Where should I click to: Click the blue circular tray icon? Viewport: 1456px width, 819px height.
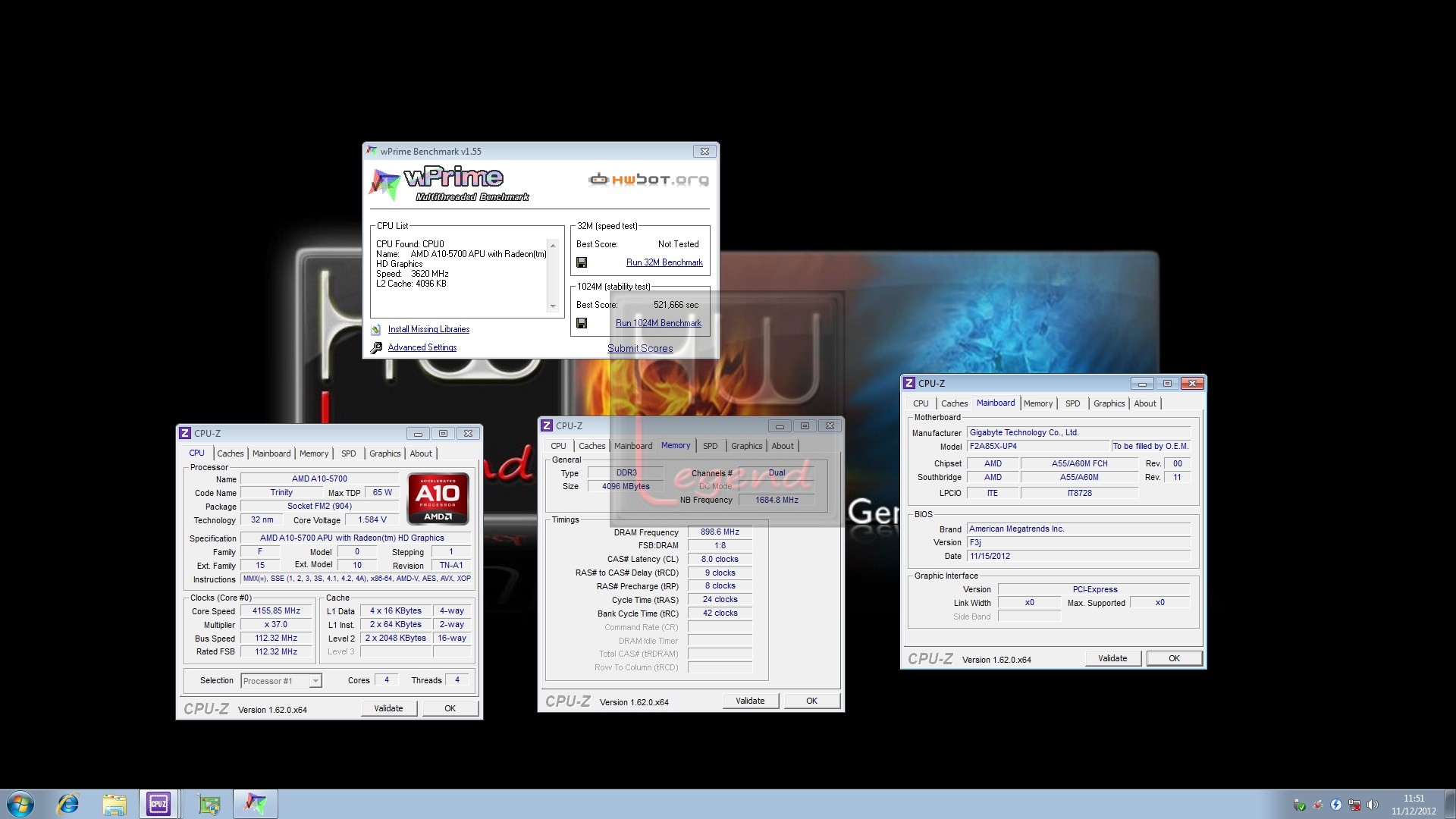click(1336, 805)
